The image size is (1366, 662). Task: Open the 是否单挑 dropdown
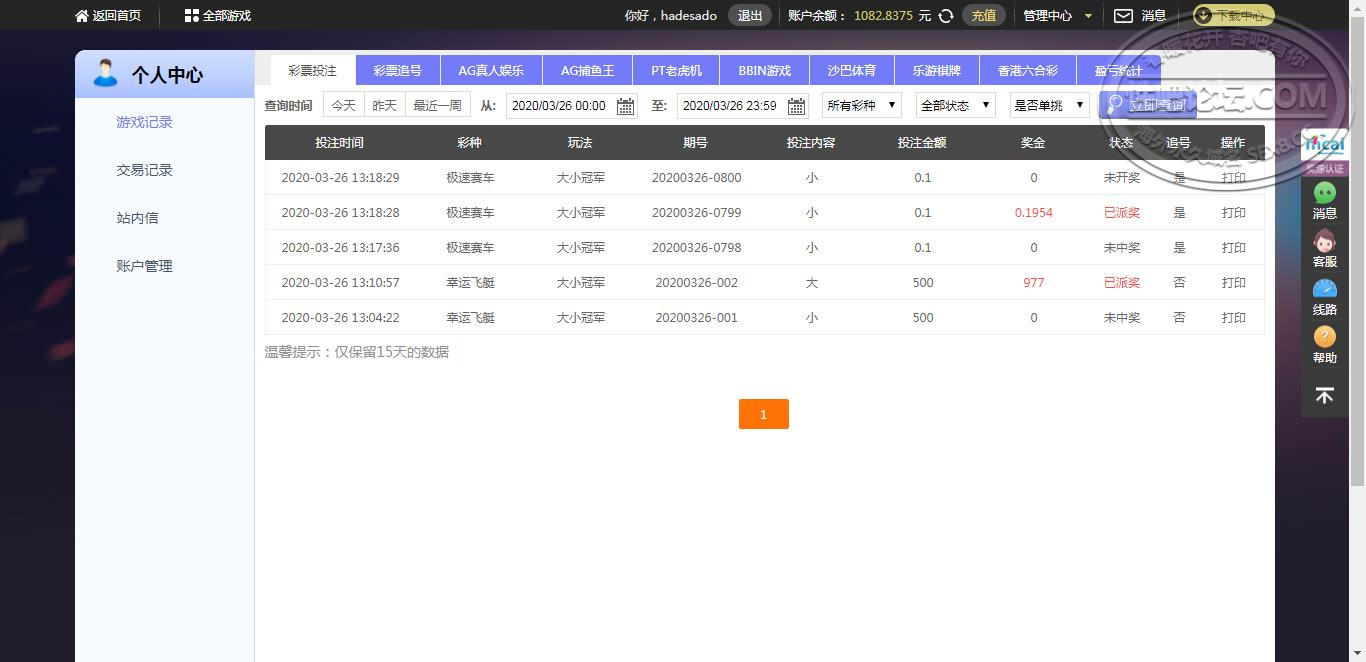(x=1049, y=105)
